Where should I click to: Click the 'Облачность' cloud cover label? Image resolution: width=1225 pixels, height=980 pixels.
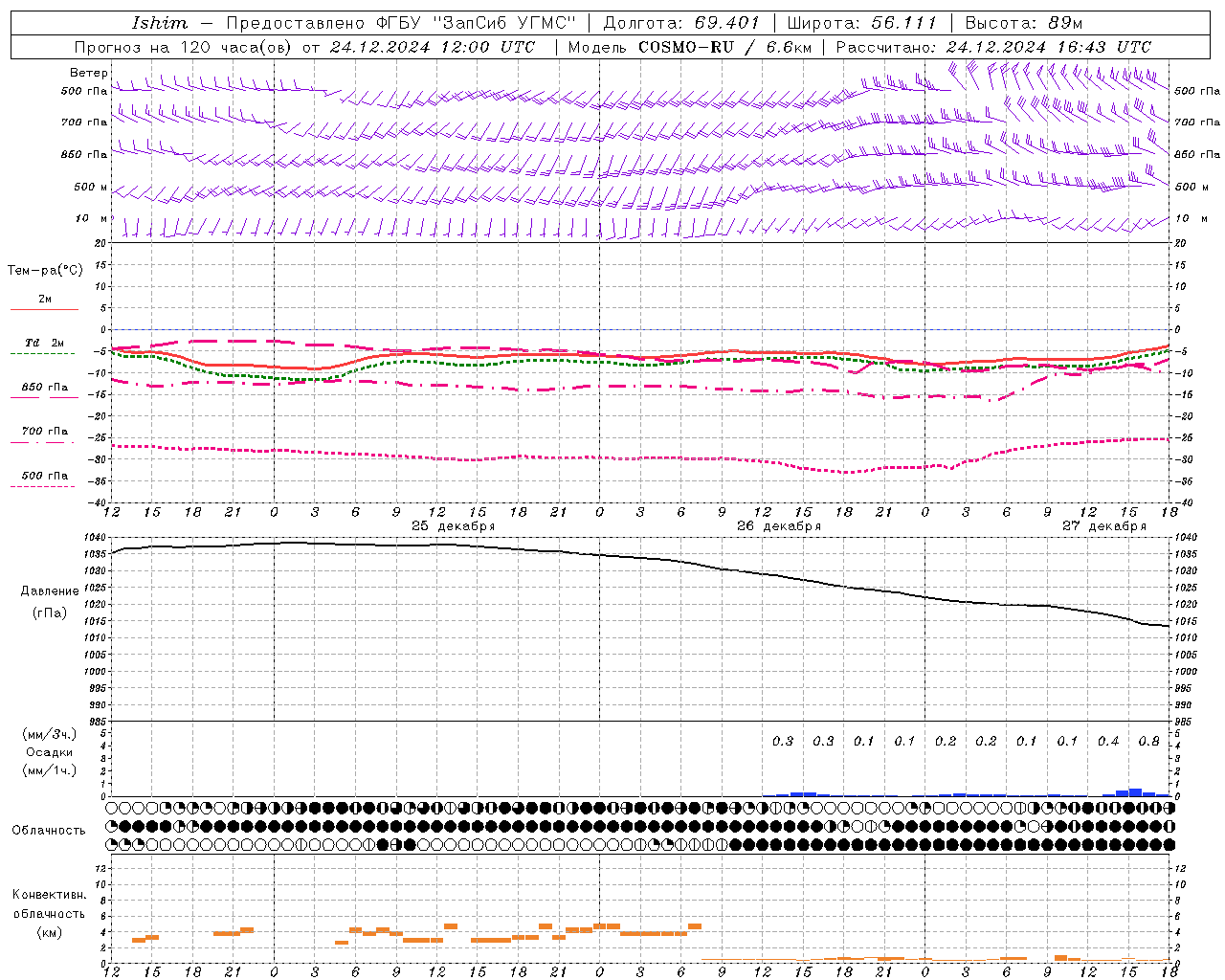click(49, 830)
